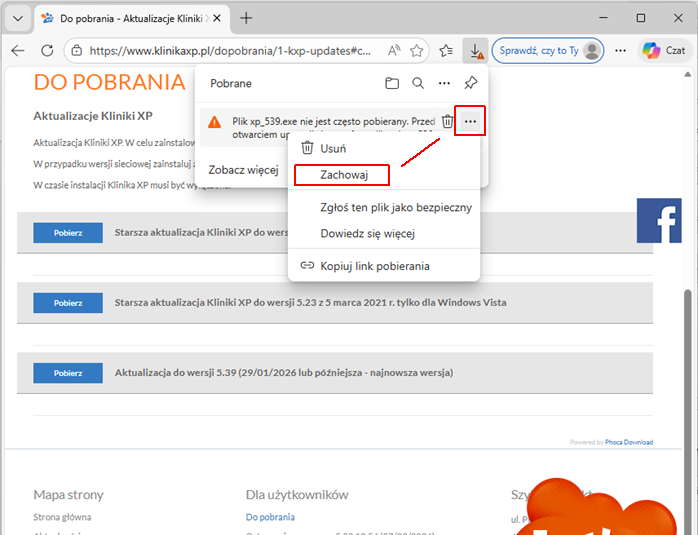
Task: Refresh the current page
Action: click(x=47, y=50)
